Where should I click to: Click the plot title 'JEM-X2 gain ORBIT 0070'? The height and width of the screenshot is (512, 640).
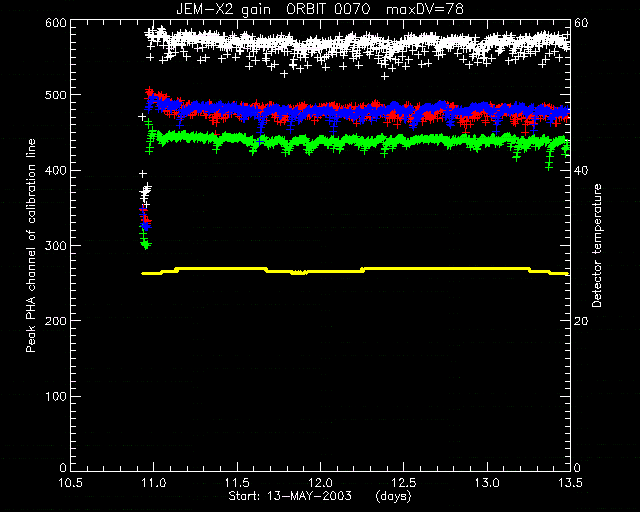273,9
